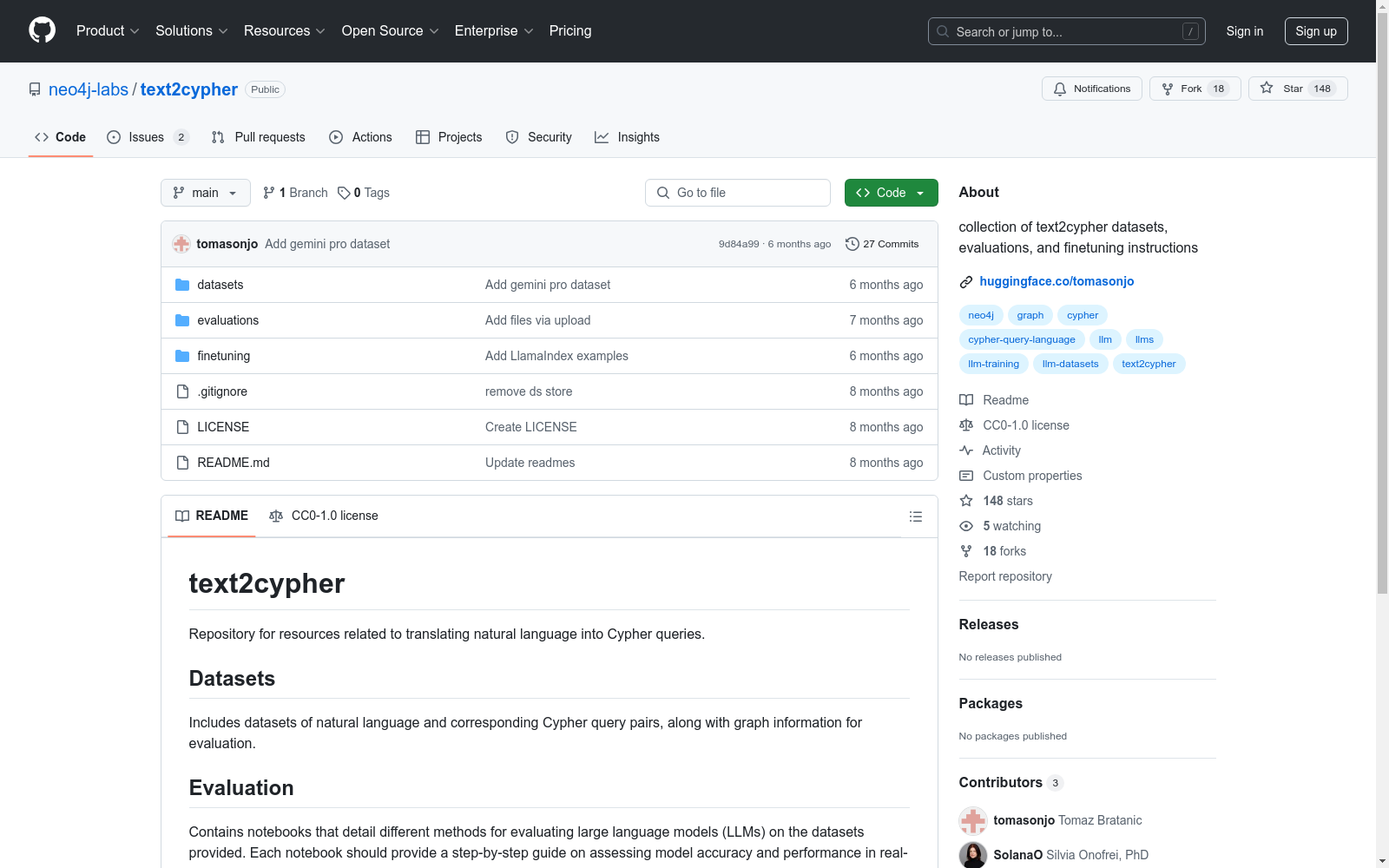
Task: Click the Fork icon
Action: pos(1168,89)
